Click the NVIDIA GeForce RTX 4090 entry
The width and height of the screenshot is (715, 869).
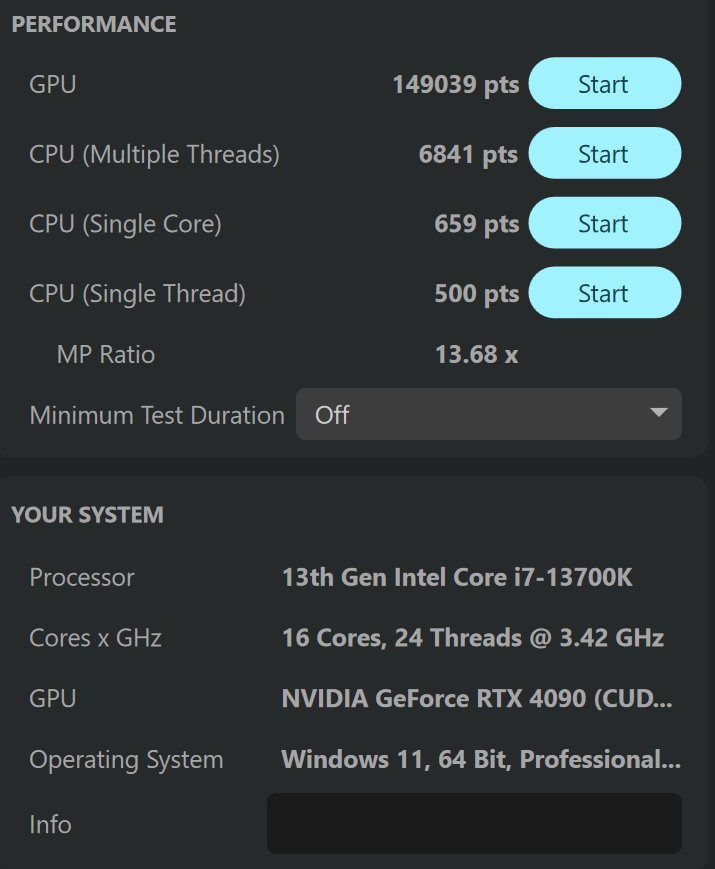pos(477,698)
